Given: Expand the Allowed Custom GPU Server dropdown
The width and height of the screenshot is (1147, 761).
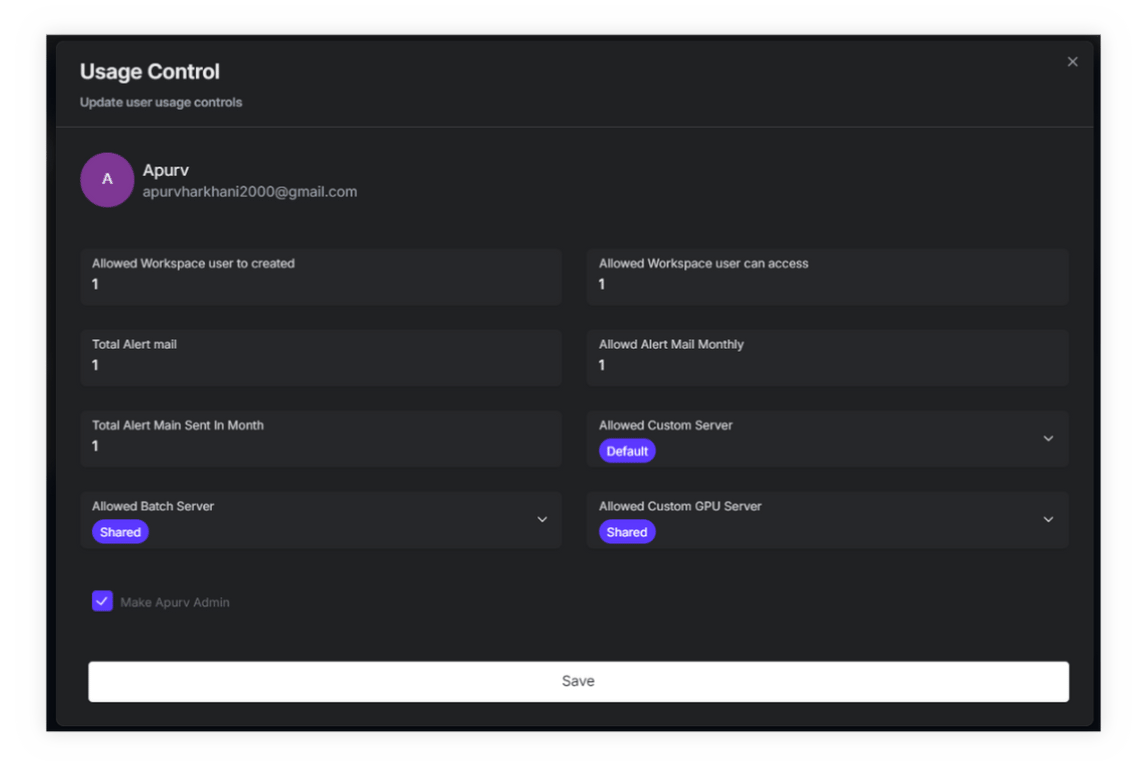Looking at the screenshot, I should point(1048,519).
